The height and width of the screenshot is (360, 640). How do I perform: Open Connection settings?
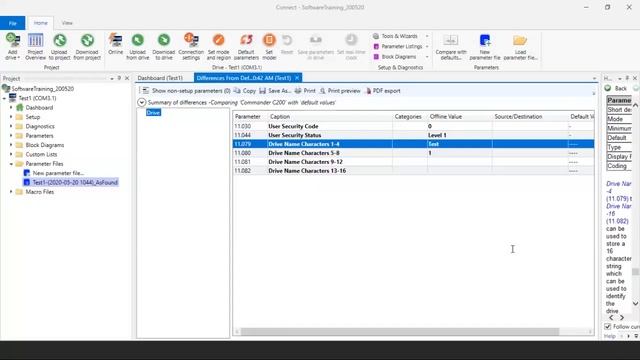191,46
